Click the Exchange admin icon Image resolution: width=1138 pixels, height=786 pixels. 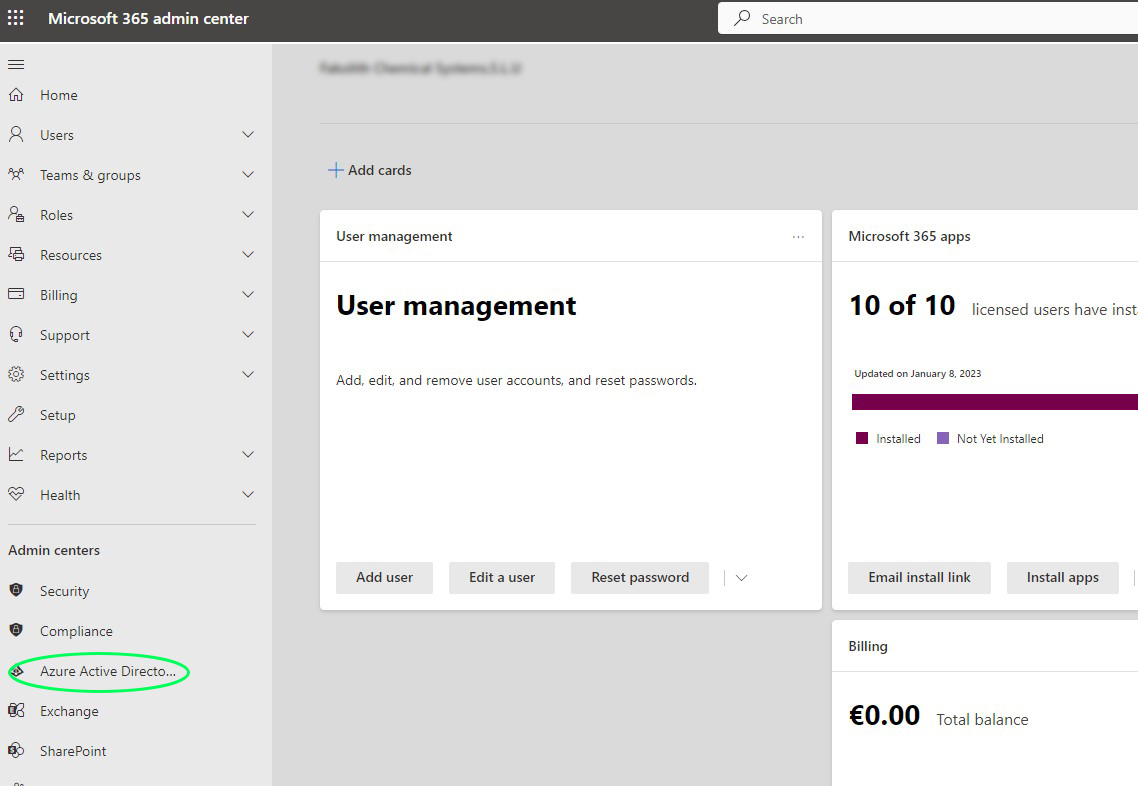pyautogui.click(x=16, y=711)
